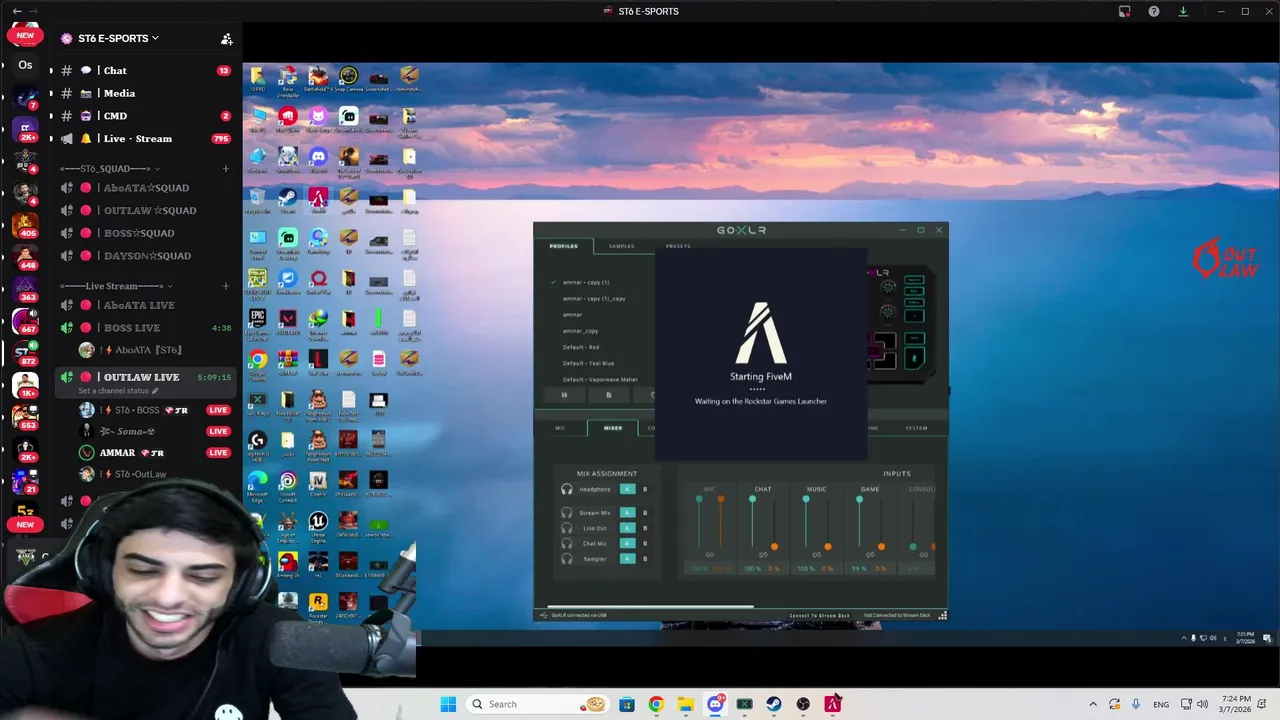Screen dimensions: 1280x720
Task: Select 'Default - Red' GoXLR profile
Action: pyautogui.click(x=581, y=347)
